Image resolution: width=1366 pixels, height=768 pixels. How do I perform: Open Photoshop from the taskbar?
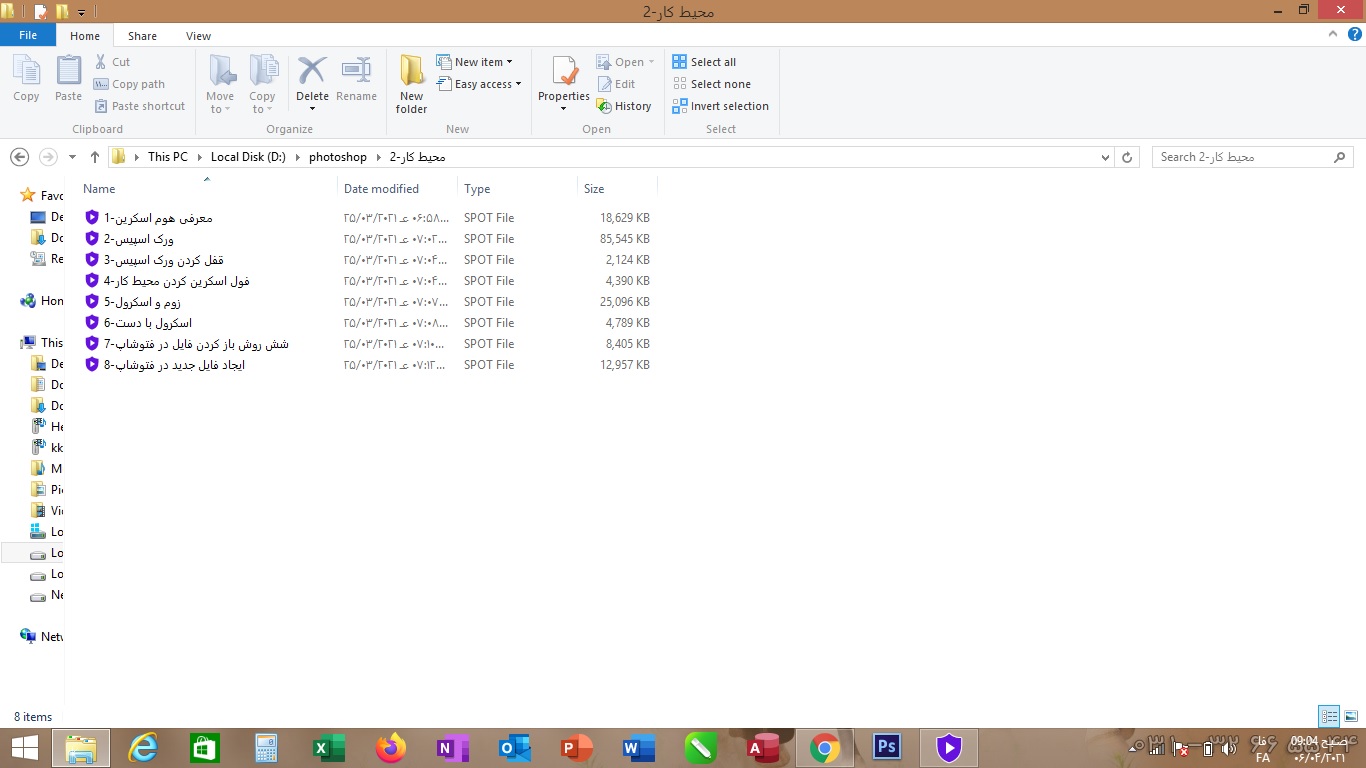[x=886, y=747]
